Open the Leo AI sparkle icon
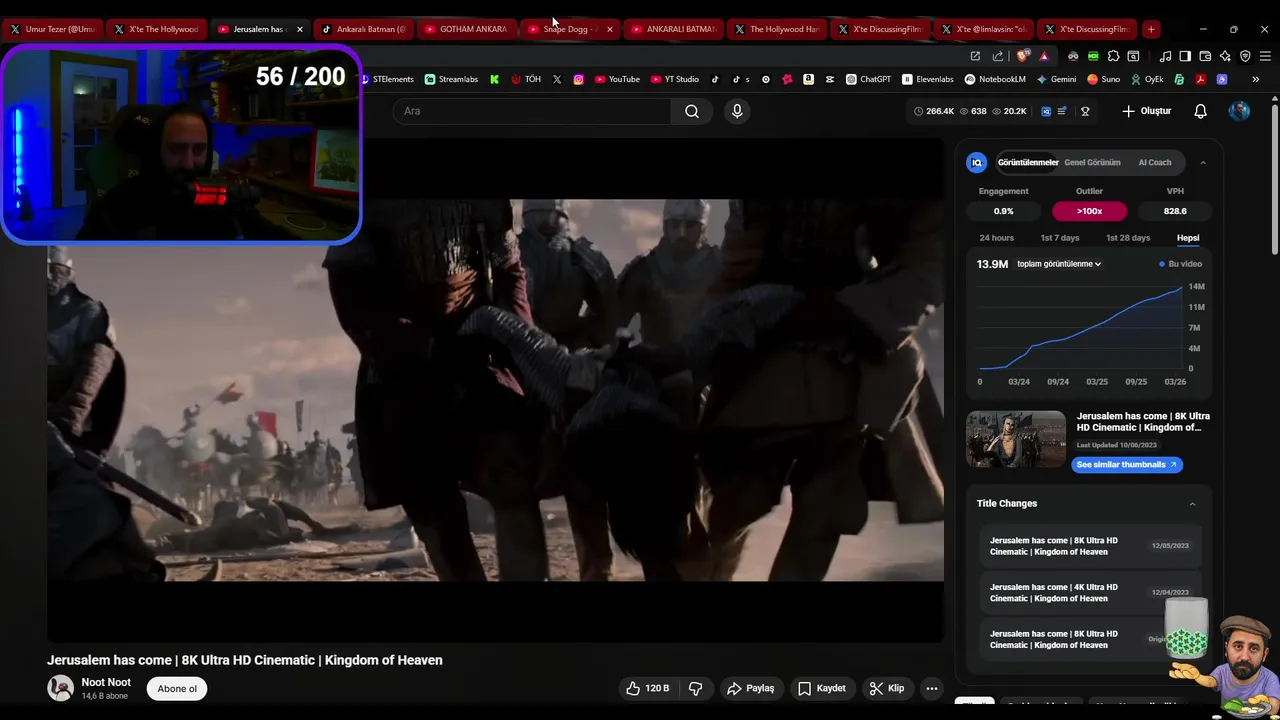The width and height of the screenshot is (1280, 720). coord(1225,56)
